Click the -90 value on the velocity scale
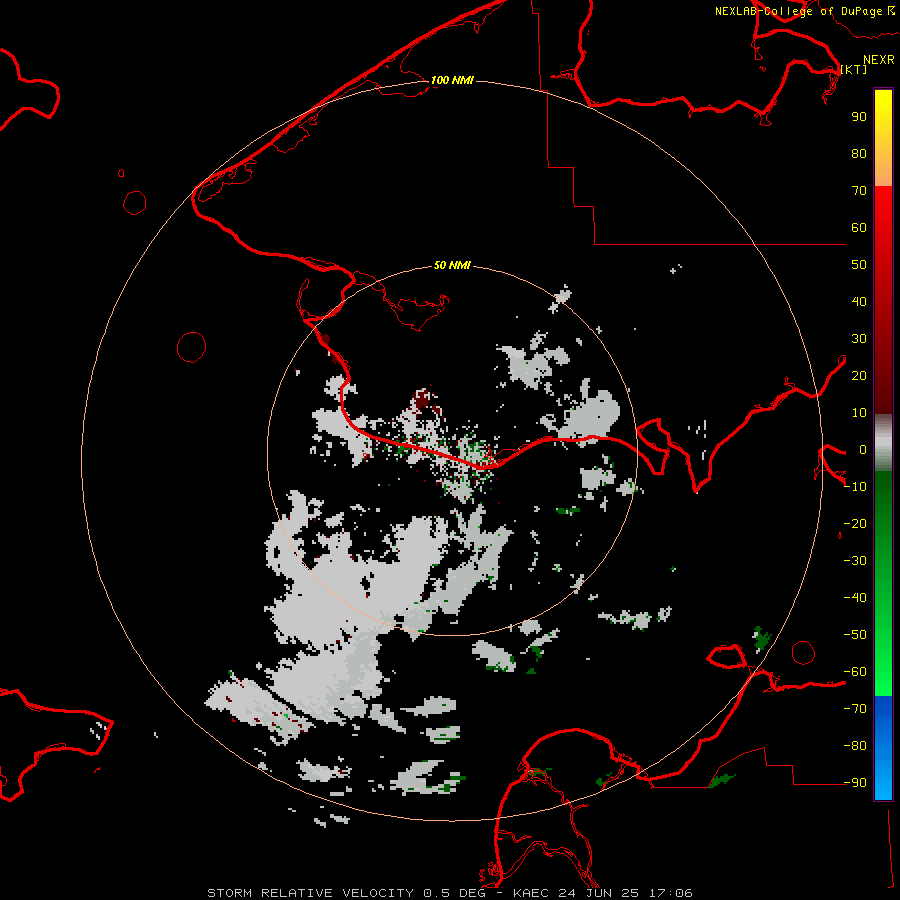 [855, 783]
